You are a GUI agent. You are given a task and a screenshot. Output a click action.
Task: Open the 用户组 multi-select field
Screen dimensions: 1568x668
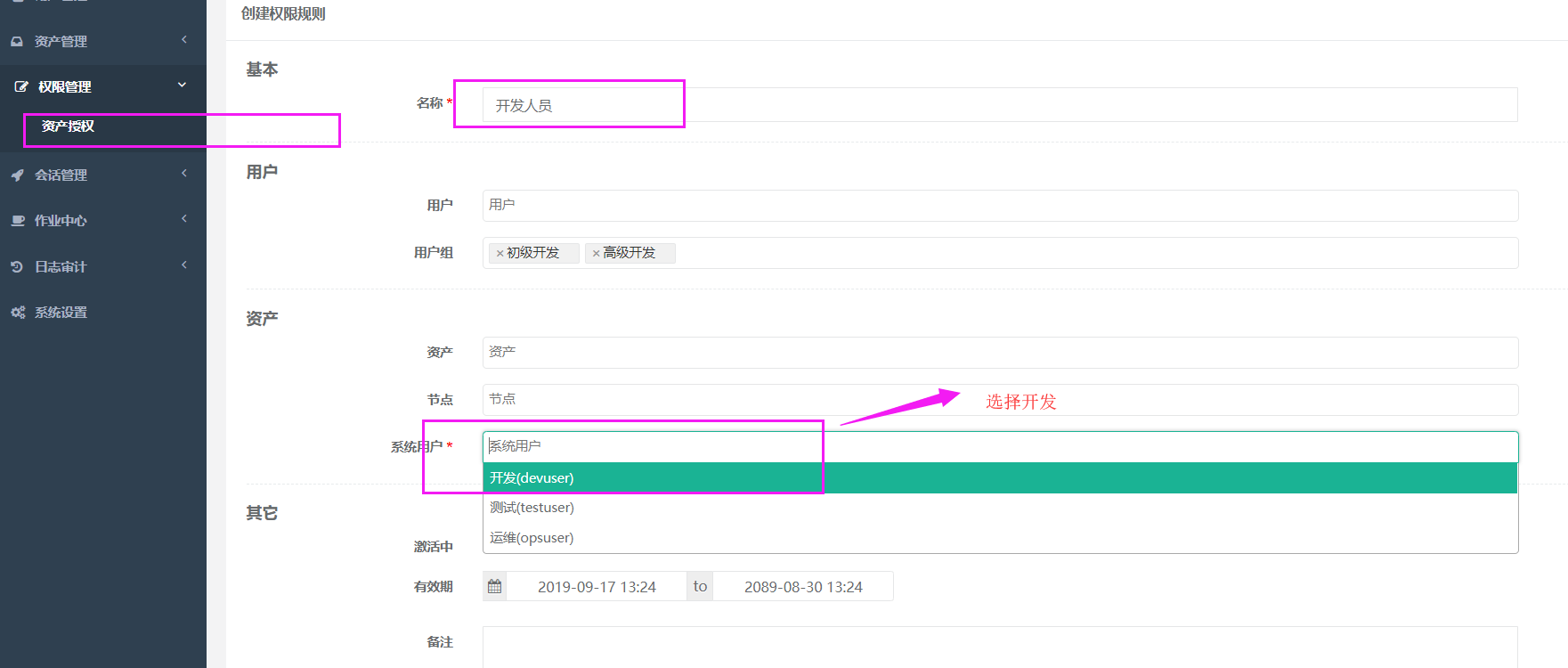coord(1000,253)
